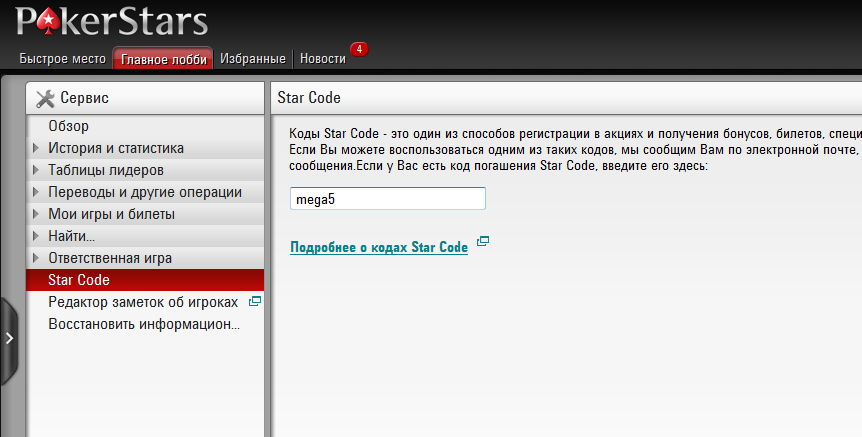Click the Сервис wrench icon
Viewport: 862px width, 437px height.
coord(45,98)
